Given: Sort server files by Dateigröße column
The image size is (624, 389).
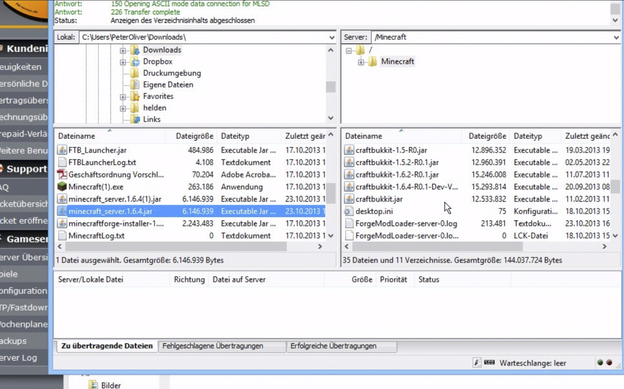Looking at the screenshot, I should pos(486,136).
